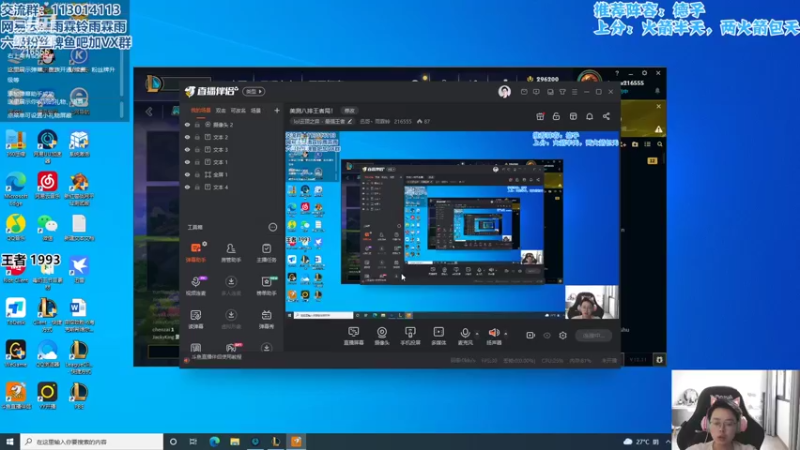Screen dimensions: 800x450
Task: Select the 文本 4 source row
Action: 232,187
